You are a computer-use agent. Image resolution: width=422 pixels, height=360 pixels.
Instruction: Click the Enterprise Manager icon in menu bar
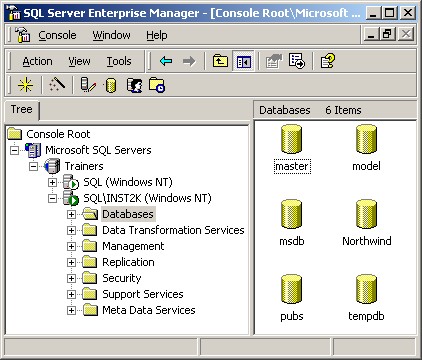22,35
